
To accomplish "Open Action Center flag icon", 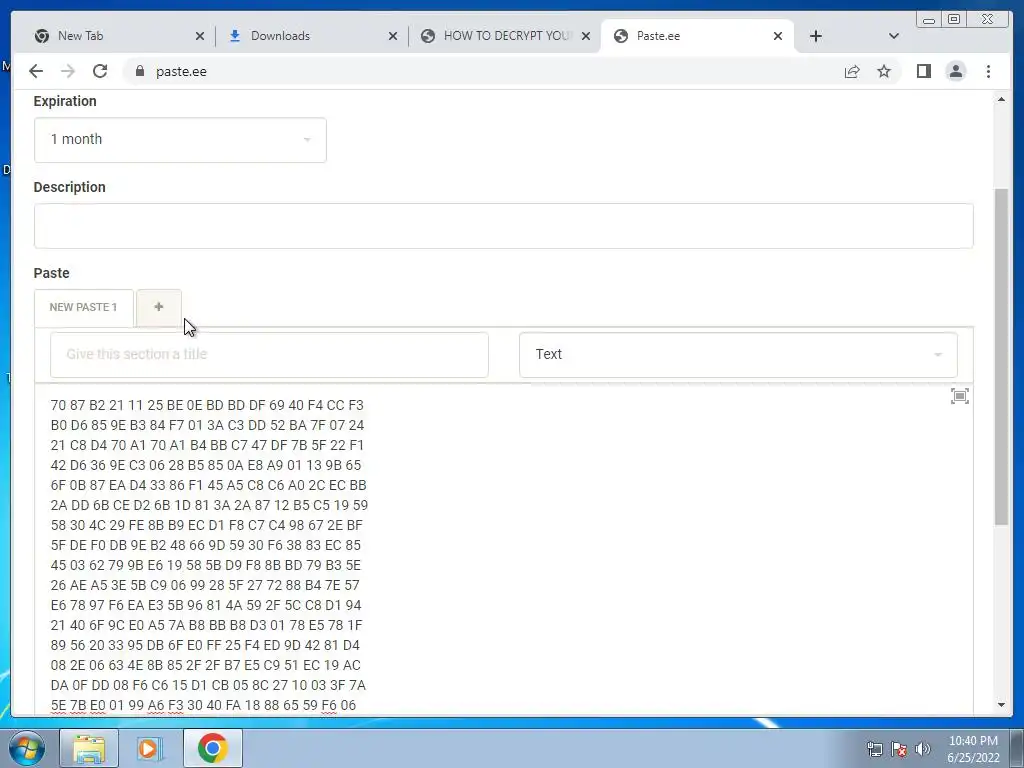I will tap(899, 749).
